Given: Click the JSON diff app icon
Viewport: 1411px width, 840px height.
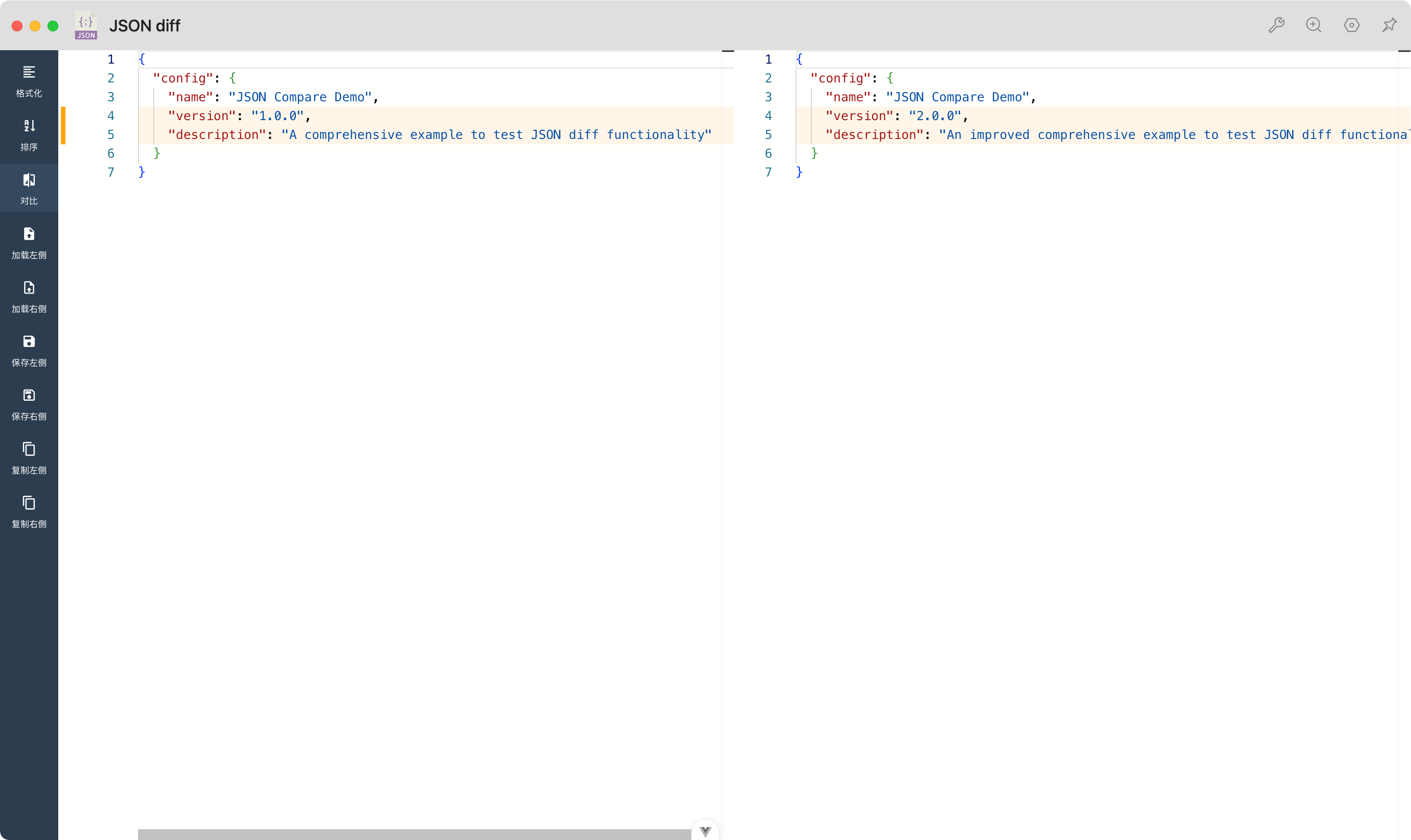Looking at the screenshot, I should coord(86,26).
